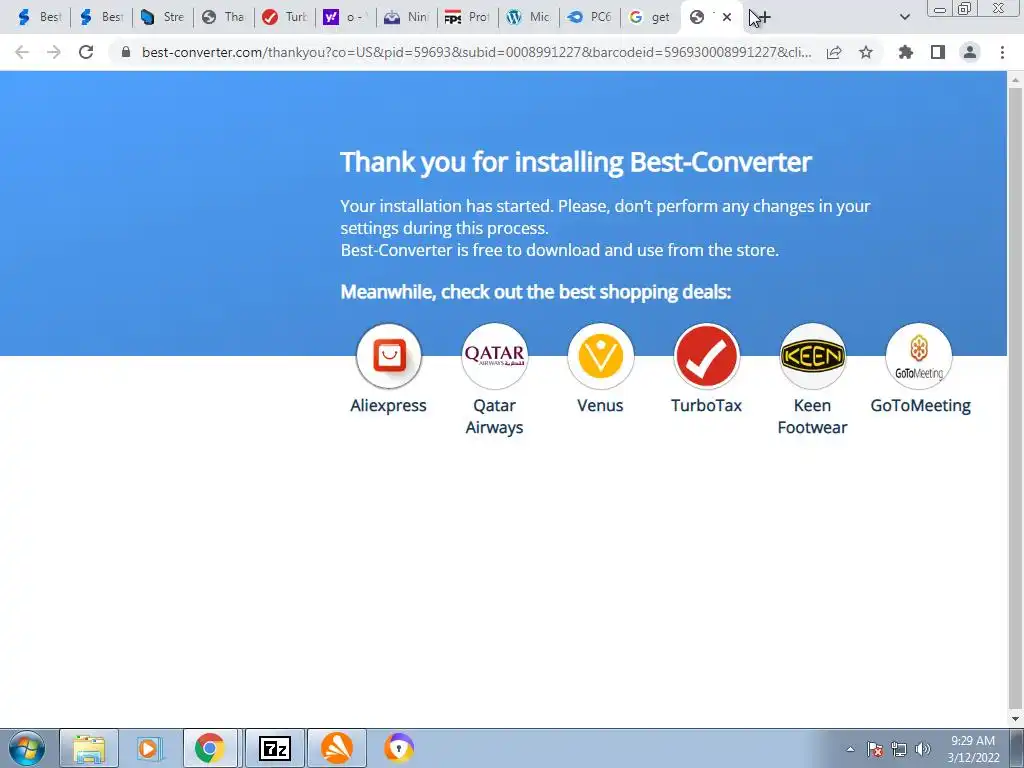Switch to the FPS Prot tab
Screen dimensions: 1024x768
coord(468,17)
